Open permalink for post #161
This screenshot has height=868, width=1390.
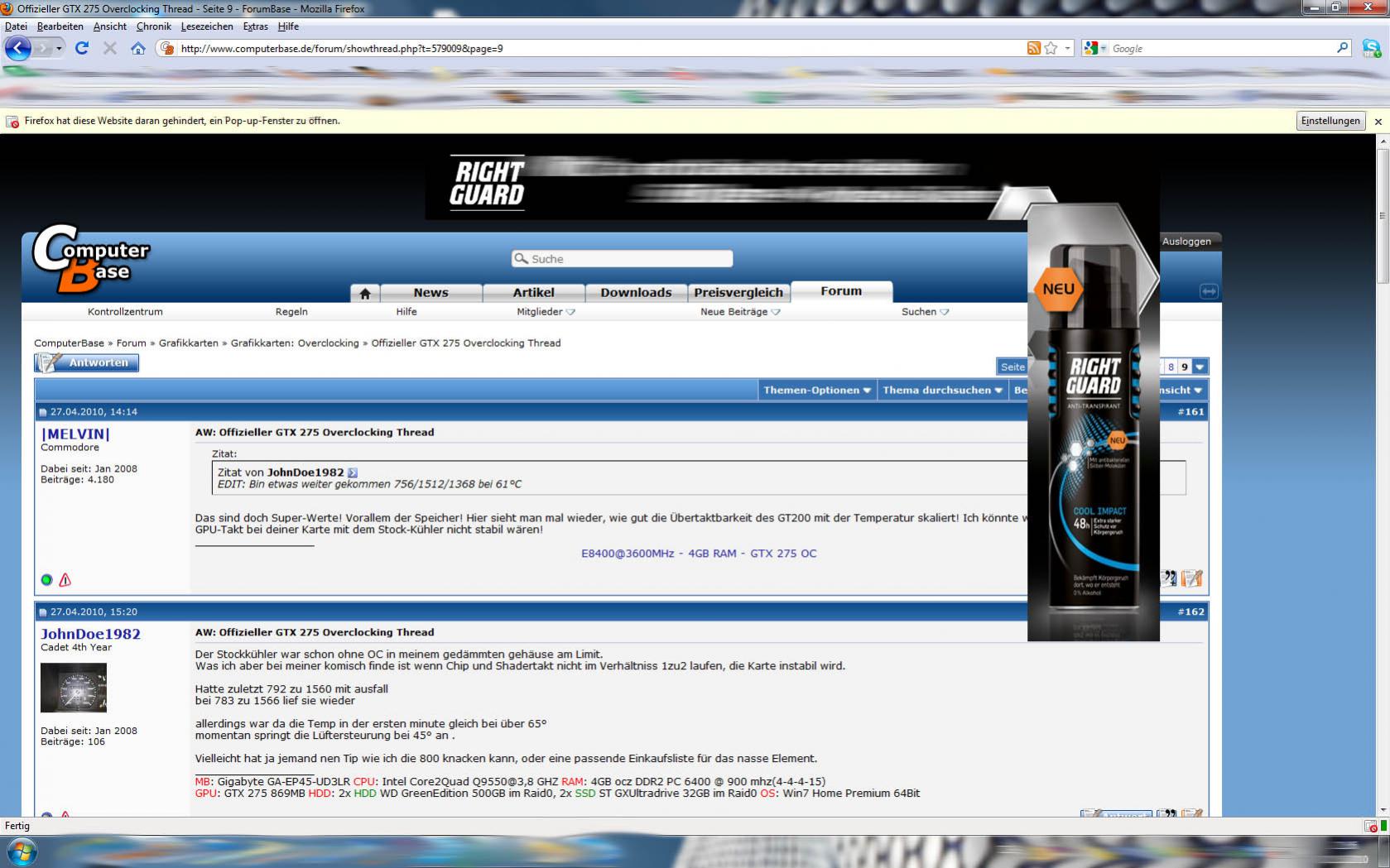coord(1191,412)
